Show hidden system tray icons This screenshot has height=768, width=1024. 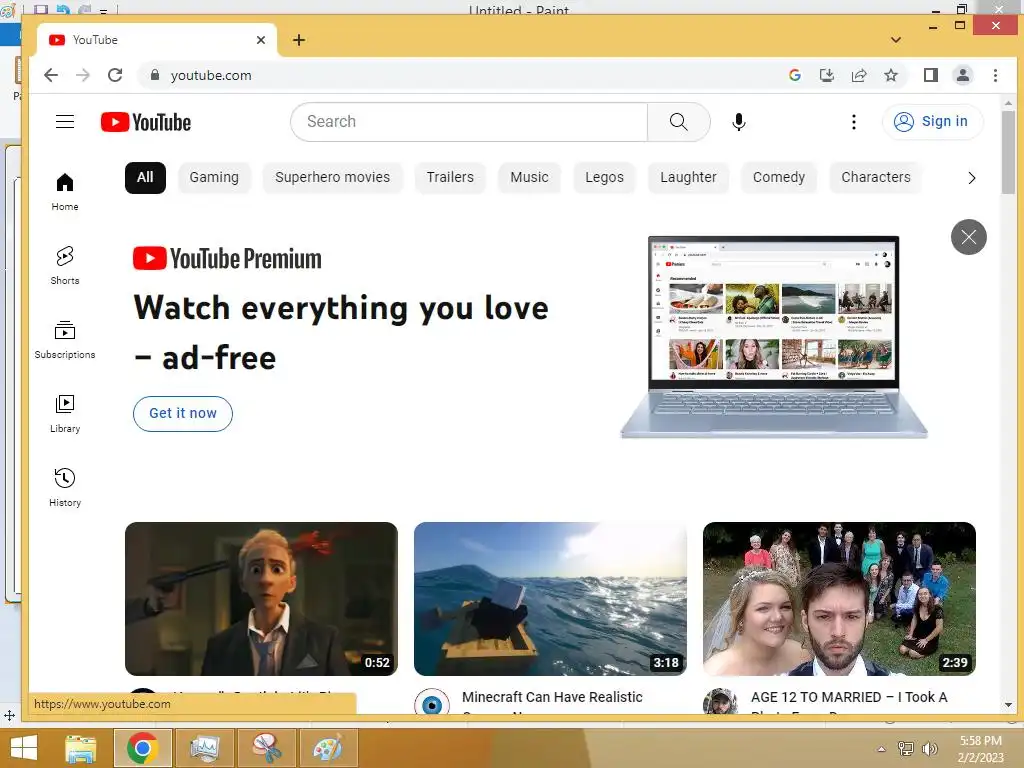pyautogui.click(x=882, y=749)
